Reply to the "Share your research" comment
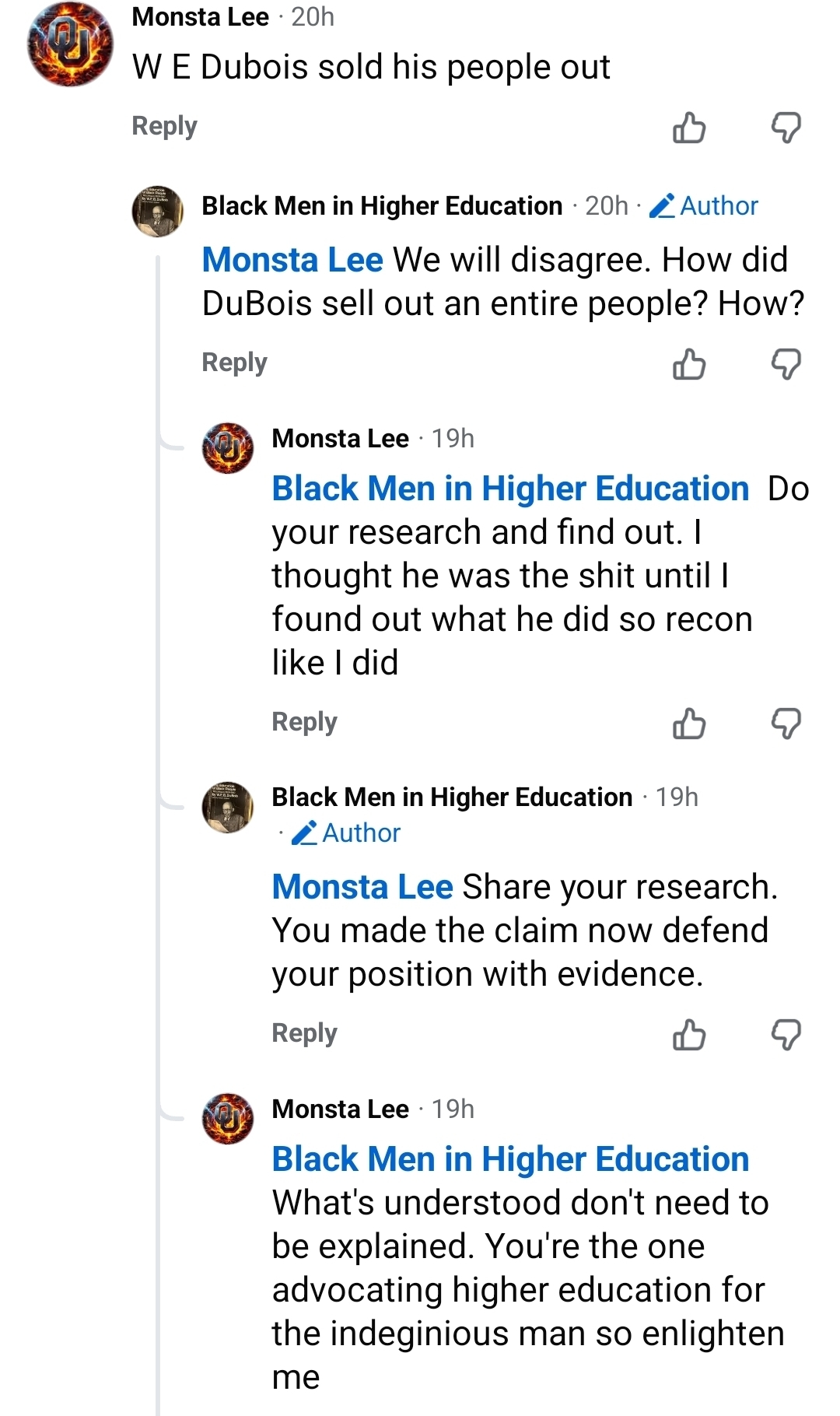840x1416 pixels. tap(304, 1033)
